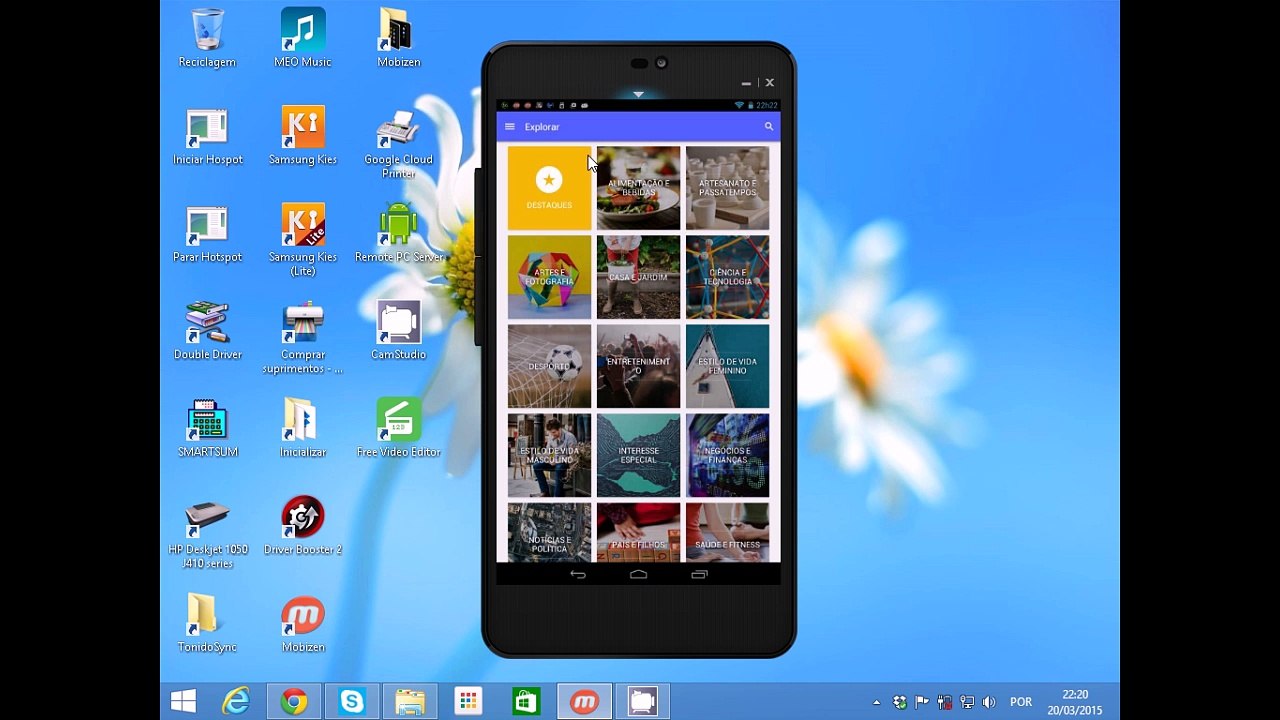The width and height of the screenshot is (1280, 720).
Task: Select the MEO Music desktop icon
Action: click(x=302, y=38)
